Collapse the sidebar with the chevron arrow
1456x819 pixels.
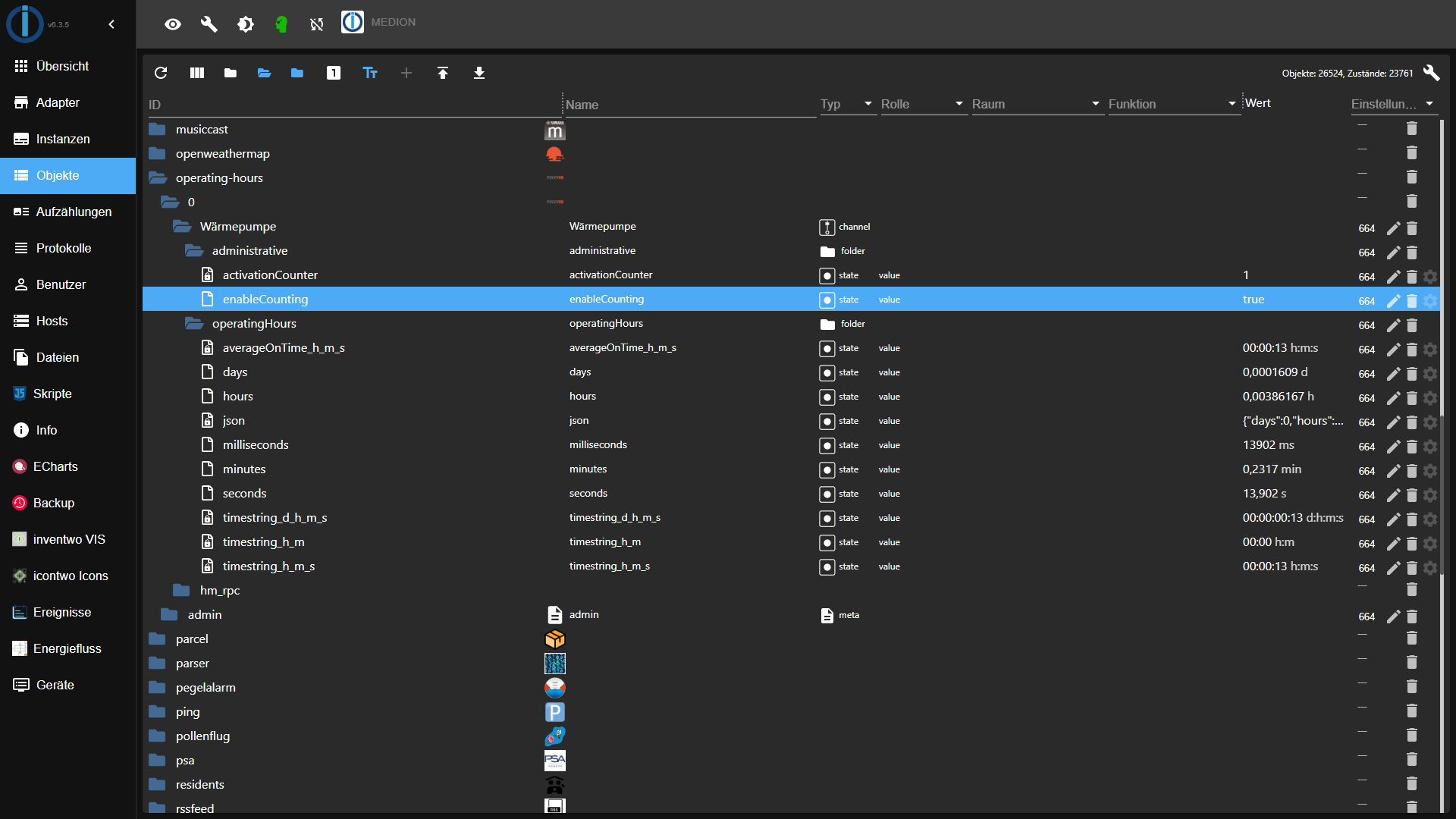[111, 24]
